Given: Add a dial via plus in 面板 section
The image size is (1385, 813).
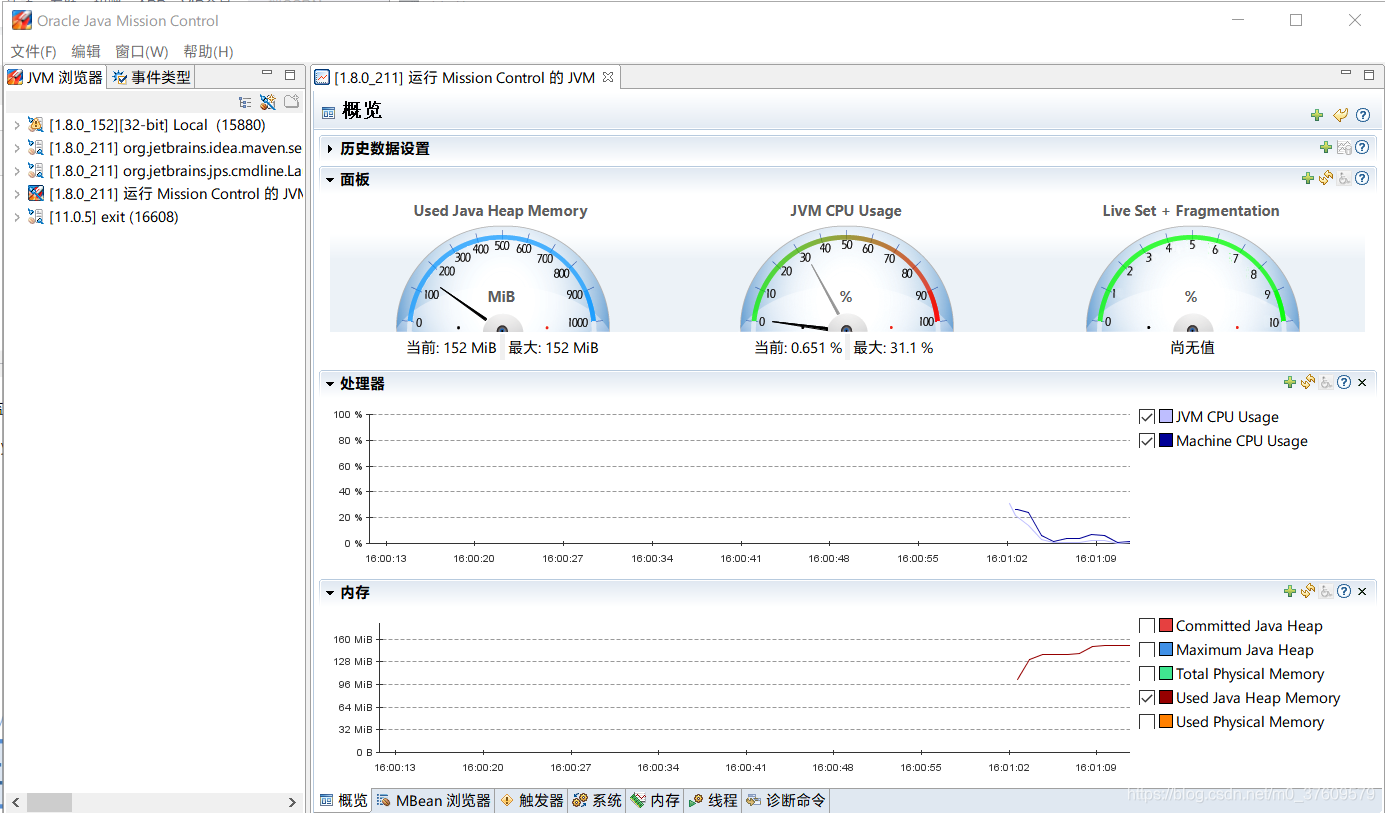Looking at the screenshot, I should pyautogui.click(x=1307, y=178).
